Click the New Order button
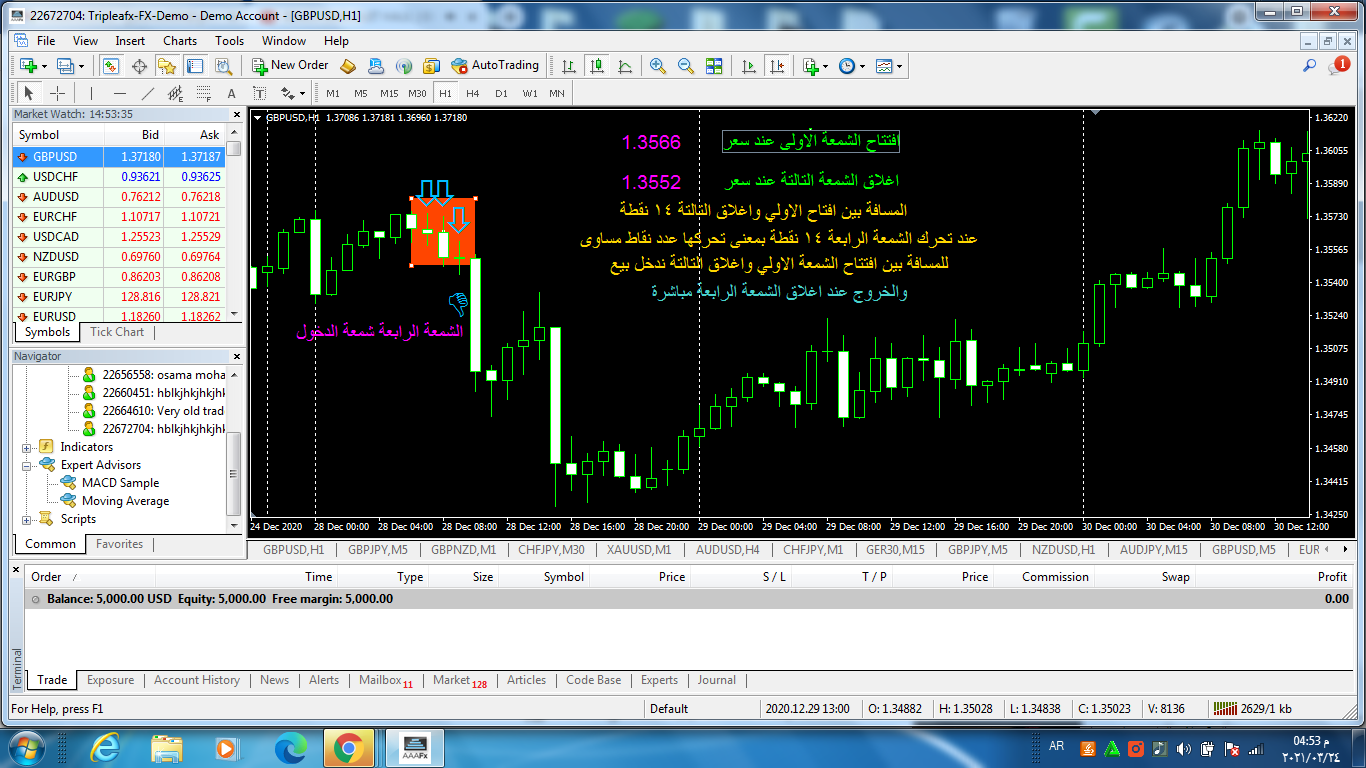The image size is (1366, 768). tap(290, 66)
